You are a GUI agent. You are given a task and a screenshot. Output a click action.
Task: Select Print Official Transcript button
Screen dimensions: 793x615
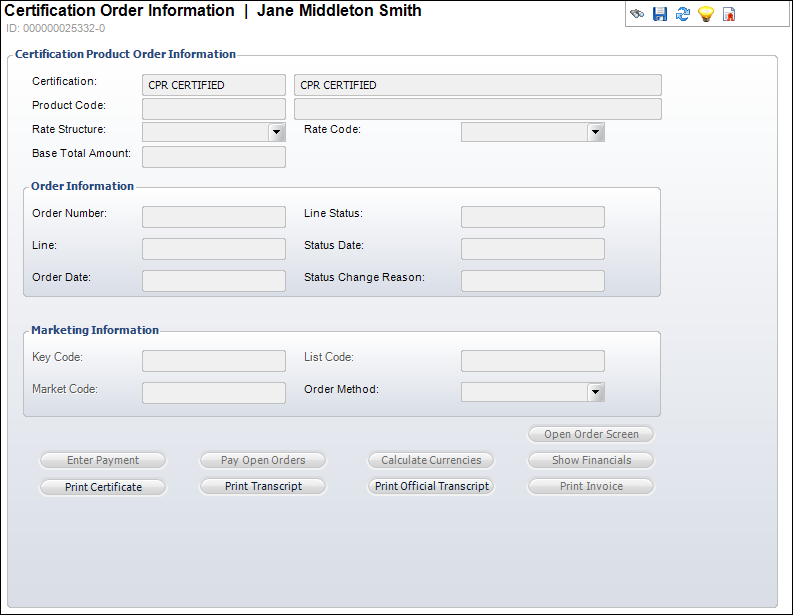[432, 487]
